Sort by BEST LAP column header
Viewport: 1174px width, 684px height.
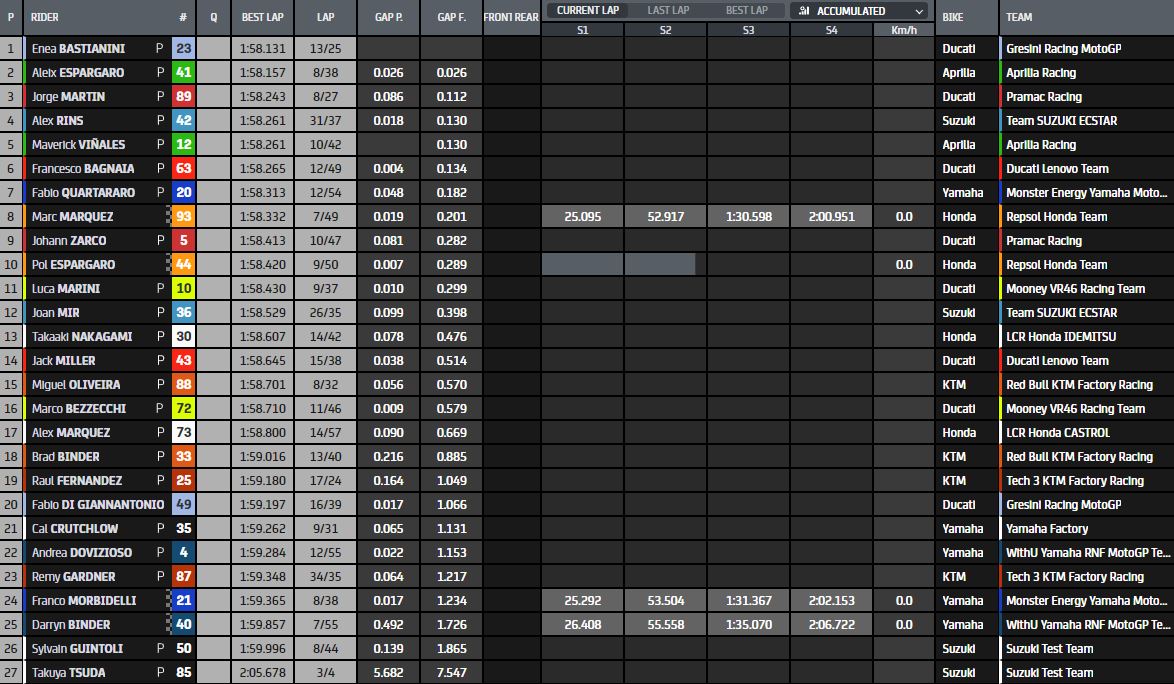(262, 17)
